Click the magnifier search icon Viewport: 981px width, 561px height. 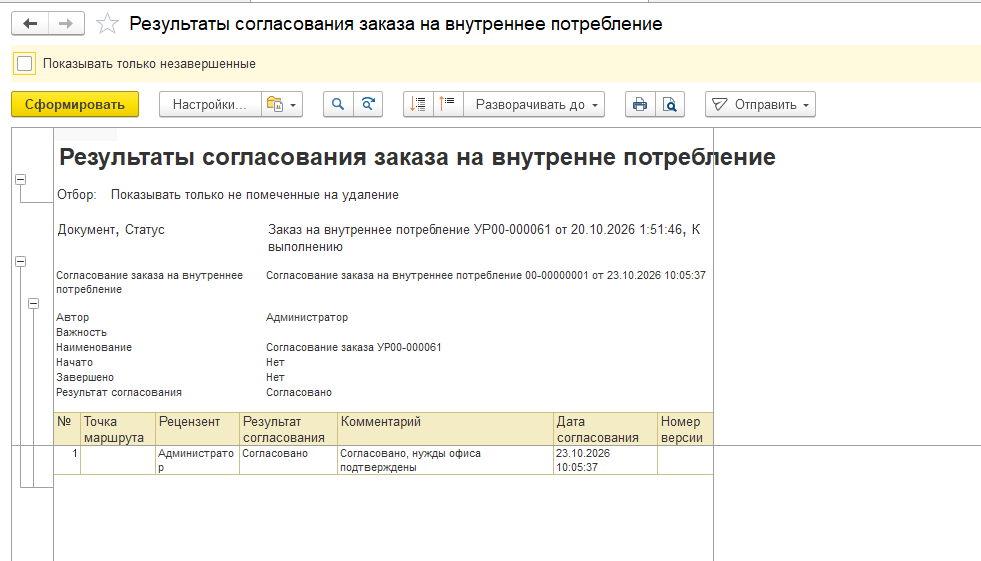(338, 104)
